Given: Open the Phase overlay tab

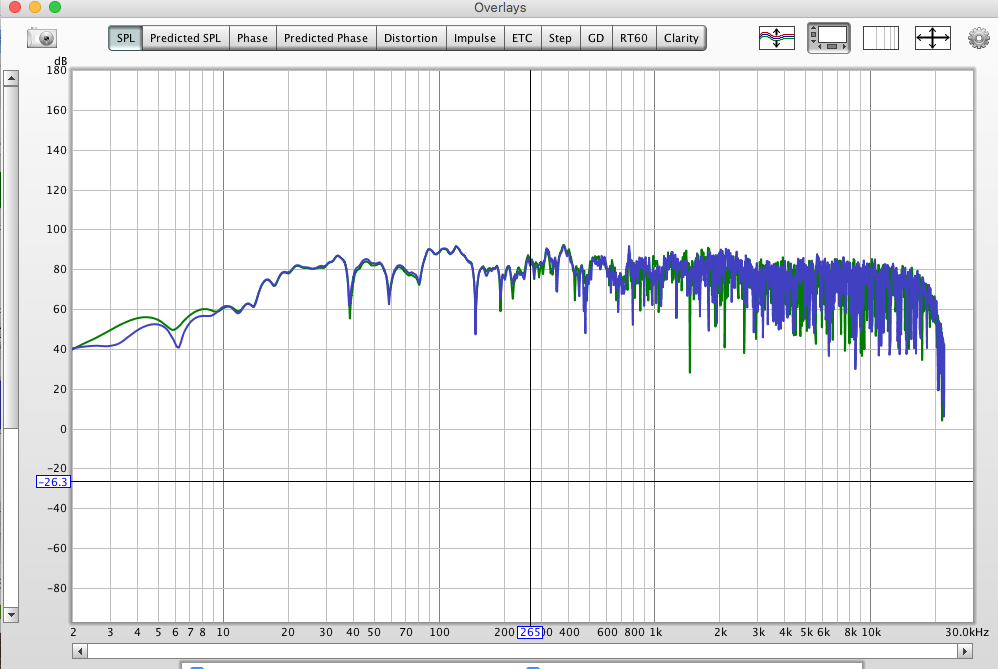Looking at the screenshot, I should (x=252, y=38).
